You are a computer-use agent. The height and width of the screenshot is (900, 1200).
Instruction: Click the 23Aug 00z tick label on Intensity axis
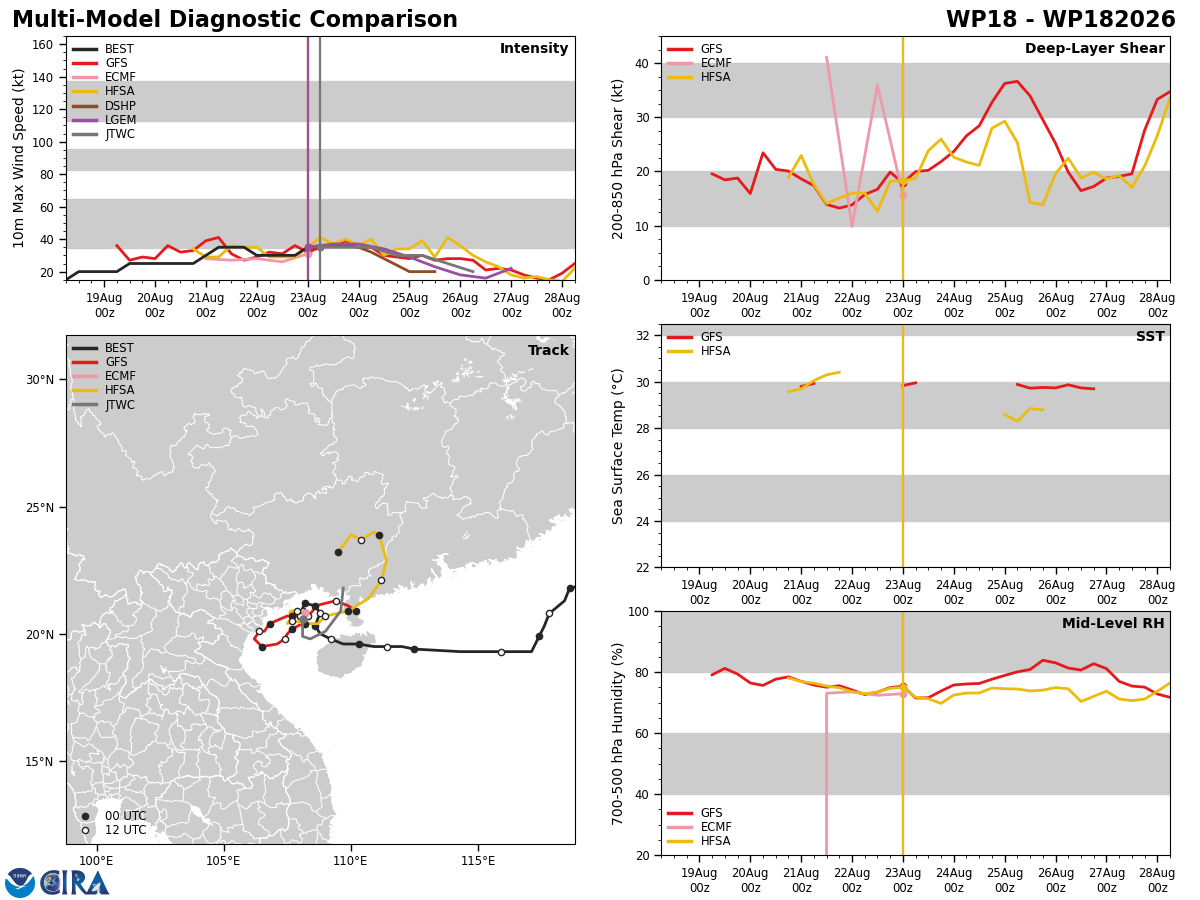307,305
